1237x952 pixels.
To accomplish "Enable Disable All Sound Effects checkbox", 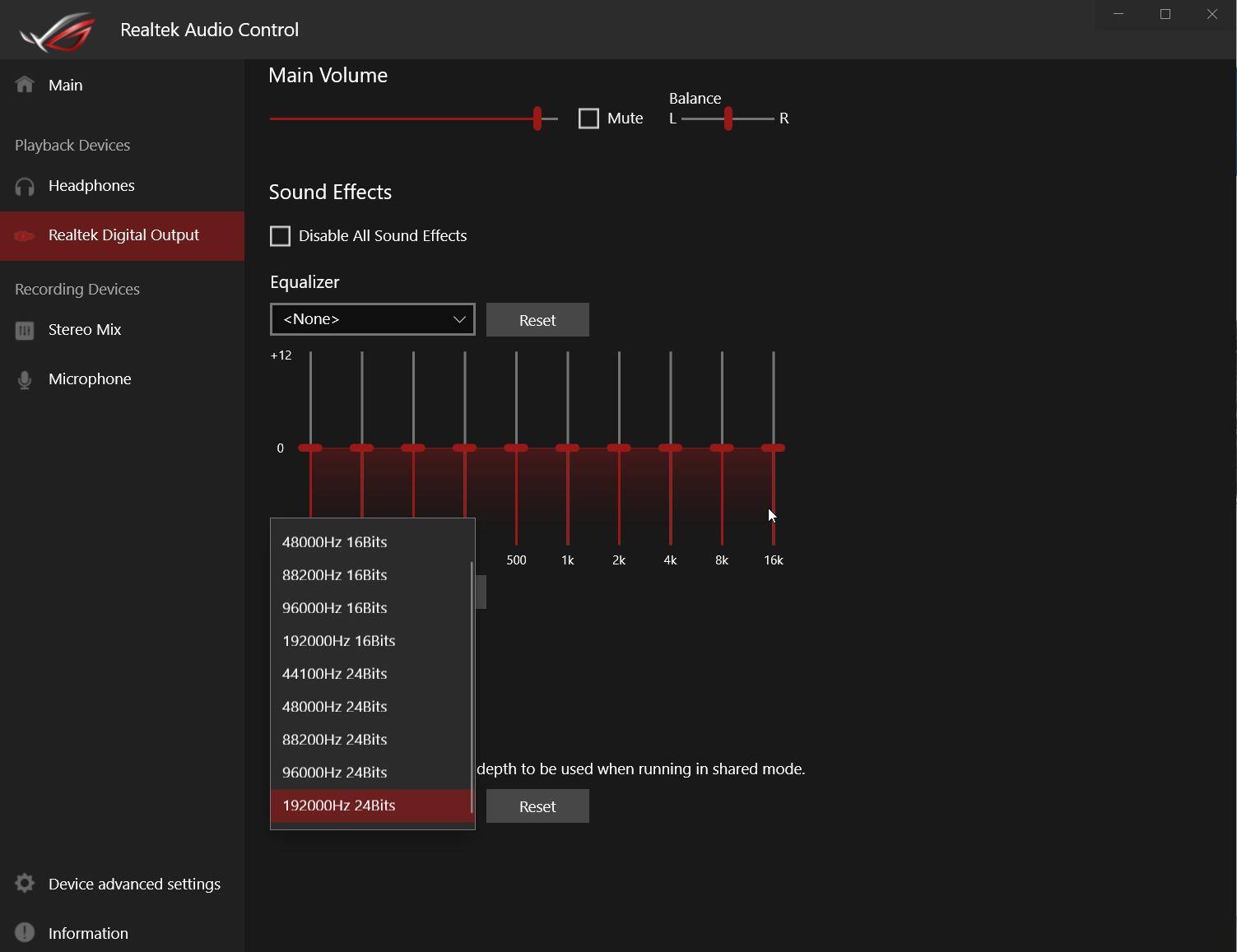I will [281, 236].
